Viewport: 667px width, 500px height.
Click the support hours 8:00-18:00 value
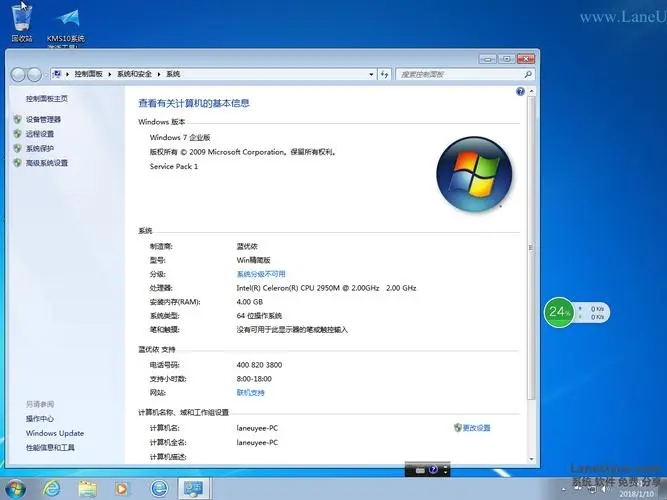(254, 379)
